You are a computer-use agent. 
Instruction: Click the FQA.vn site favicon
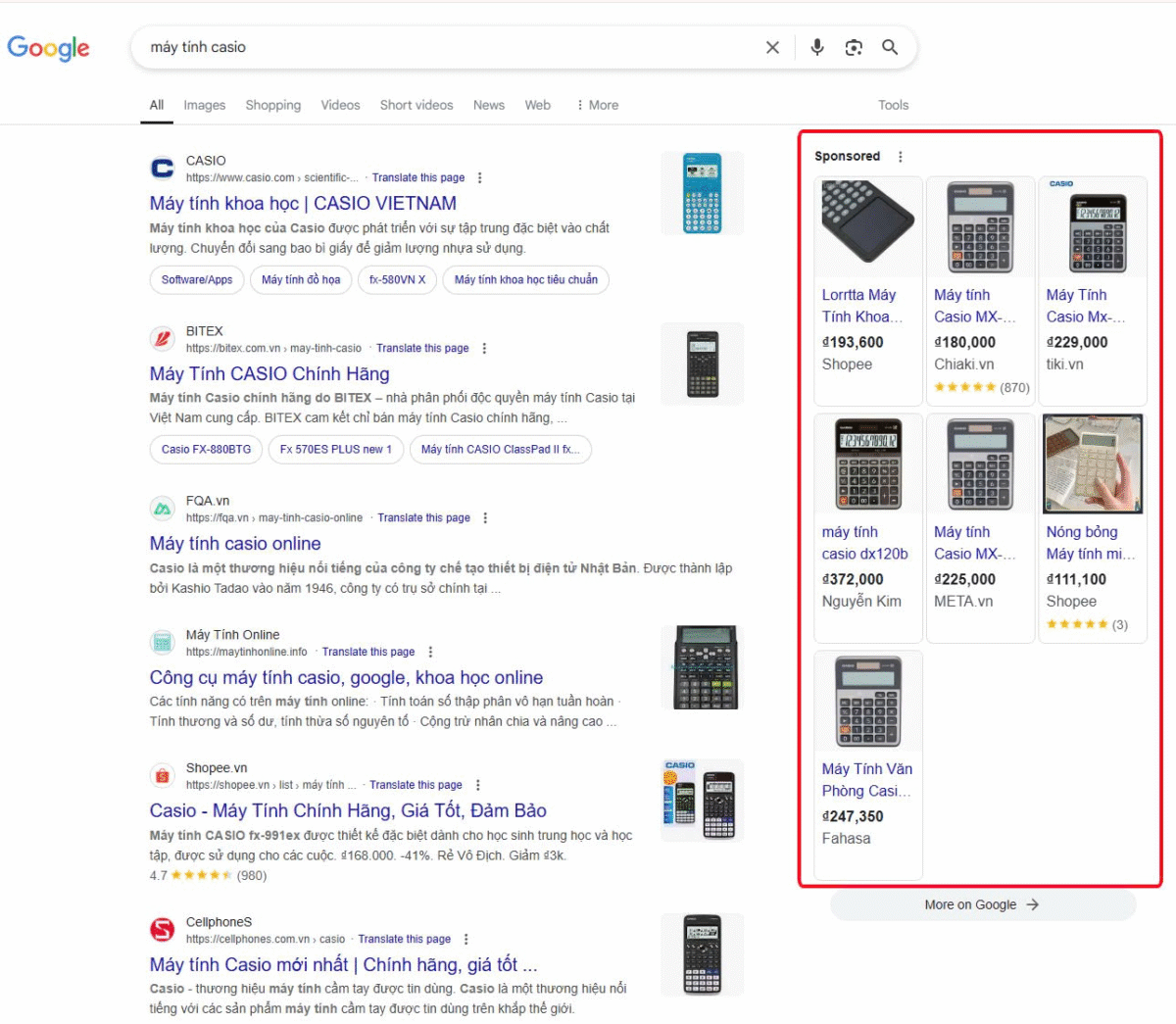(x=162, y=509)
